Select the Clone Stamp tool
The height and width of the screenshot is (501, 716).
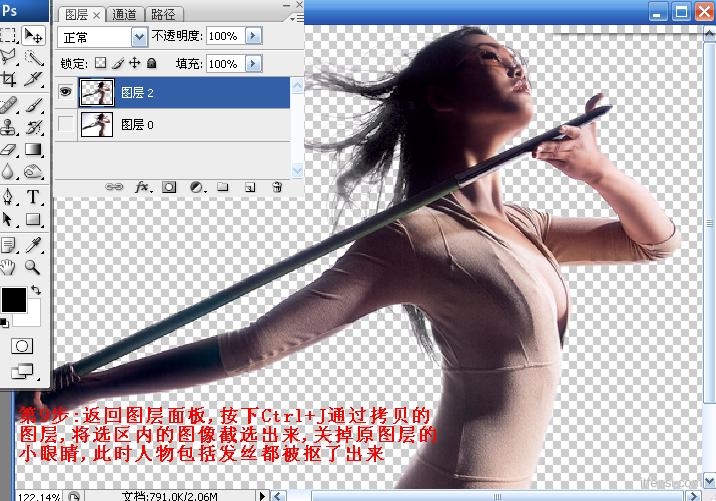9,127
